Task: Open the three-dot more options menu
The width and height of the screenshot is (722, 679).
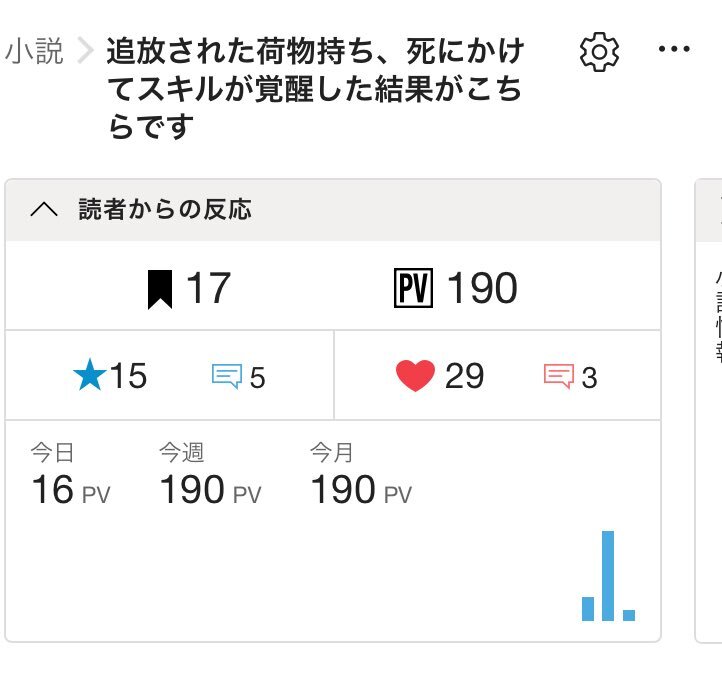Action: (x=674, y=49)
